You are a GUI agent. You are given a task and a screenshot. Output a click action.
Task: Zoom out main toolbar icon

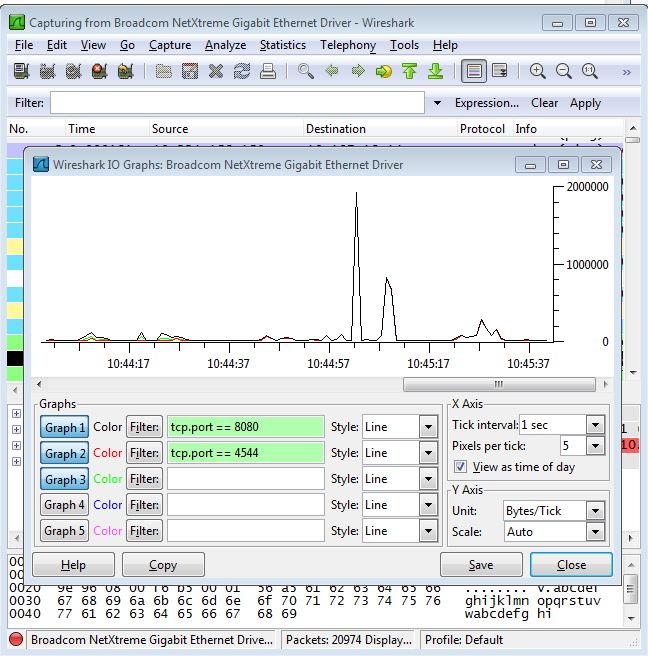563,71
